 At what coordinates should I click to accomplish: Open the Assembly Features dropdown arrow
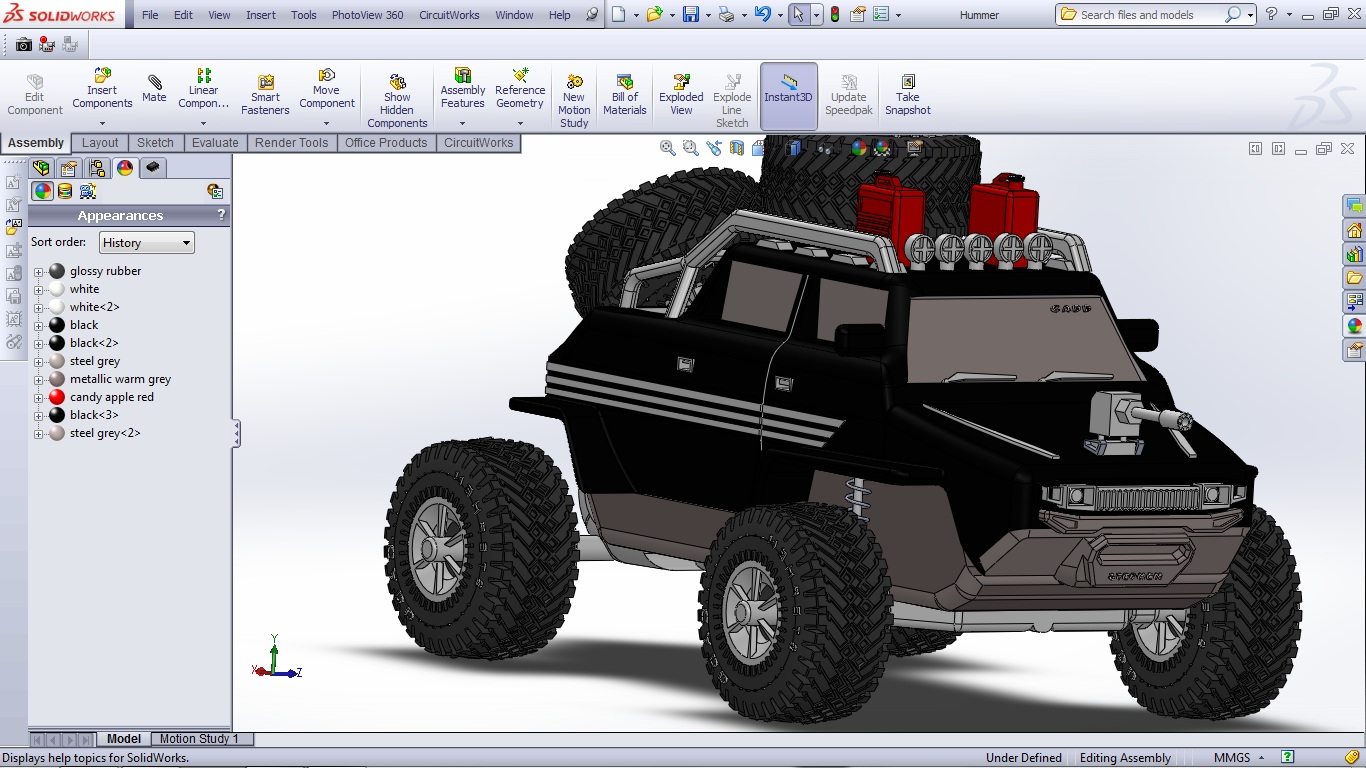tap(463, 123)
